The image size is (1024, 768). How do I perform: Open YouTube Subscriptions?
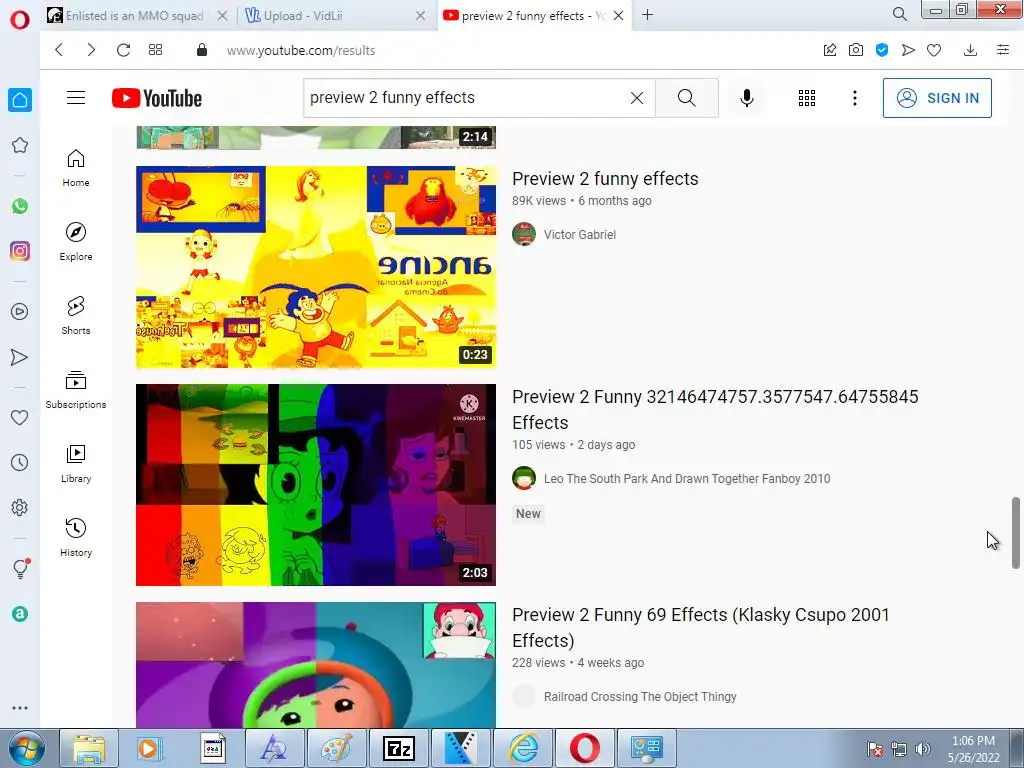click(76, 390)
